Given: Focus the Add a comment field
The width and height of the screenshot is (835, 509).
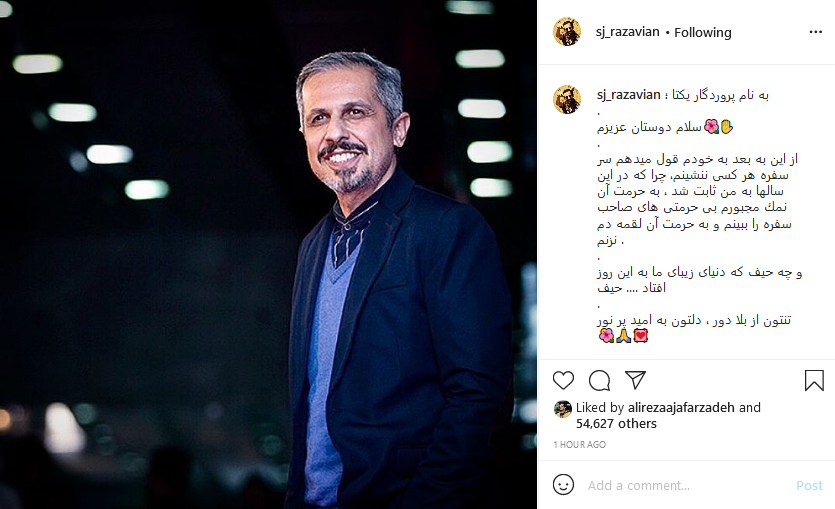Looking at the screenshot, I should coord(686,486).
